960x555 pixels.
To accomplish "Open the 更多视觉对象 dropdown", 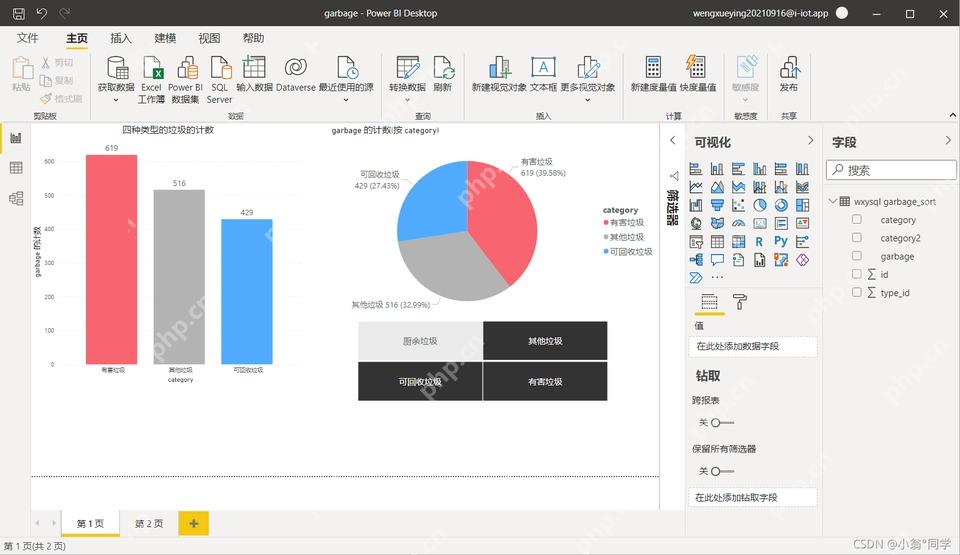I will tap(587, 100).
